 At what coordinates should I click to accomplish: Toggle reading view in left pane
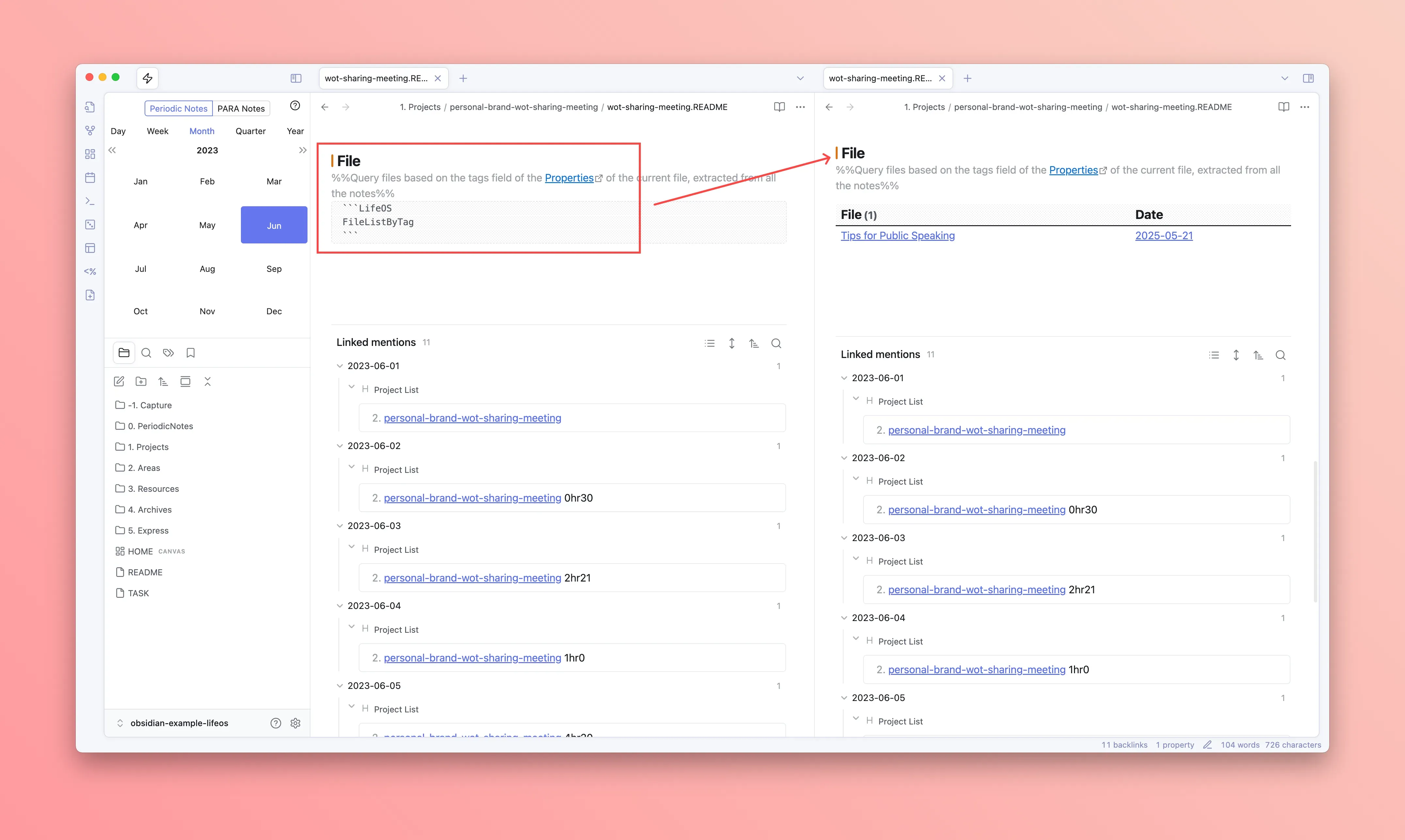pyautogui.click(x=779, y=107)
